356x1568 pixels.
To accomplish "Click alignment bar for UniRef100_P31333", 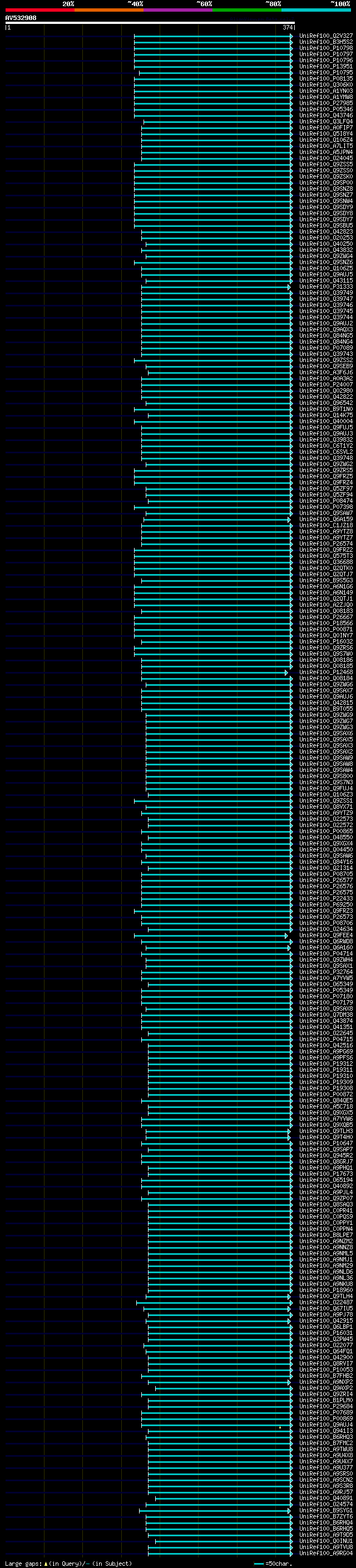I will [x=216, y=286].
